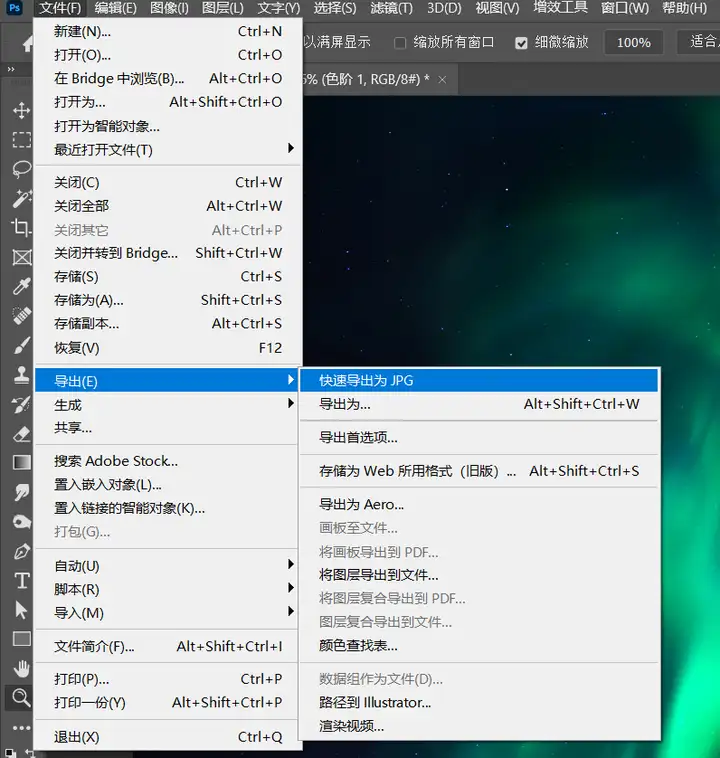Select the Zoom tool in toolbar
720x758 pixels.
pos(21,697)
